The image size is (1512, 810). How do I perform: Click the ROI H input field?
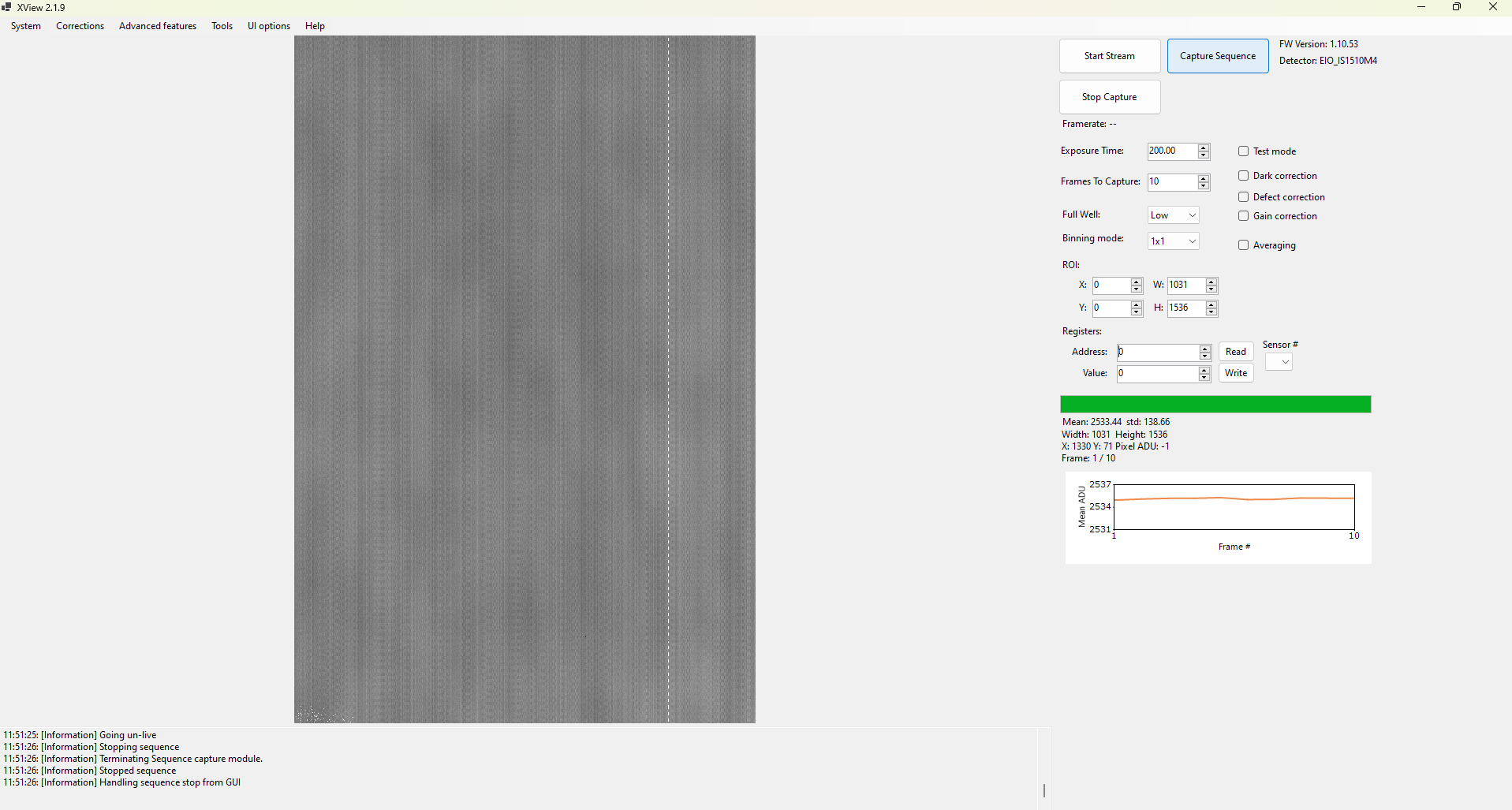(1186, 308)
